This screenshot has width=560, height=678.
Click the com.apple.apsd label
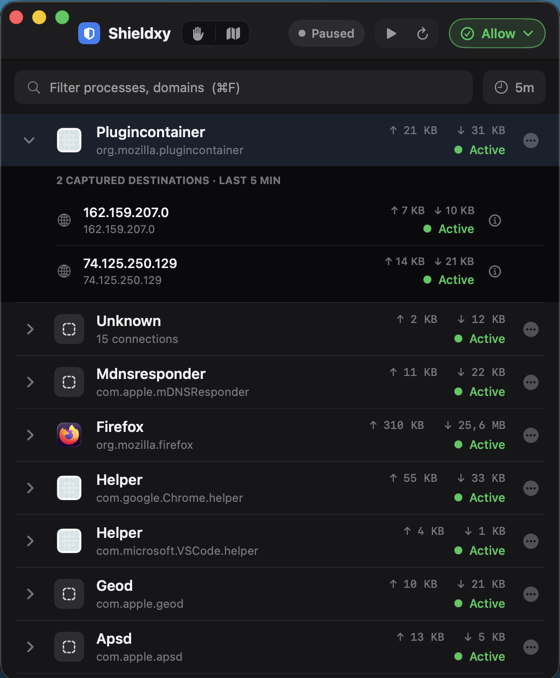(x=139, y=657)
